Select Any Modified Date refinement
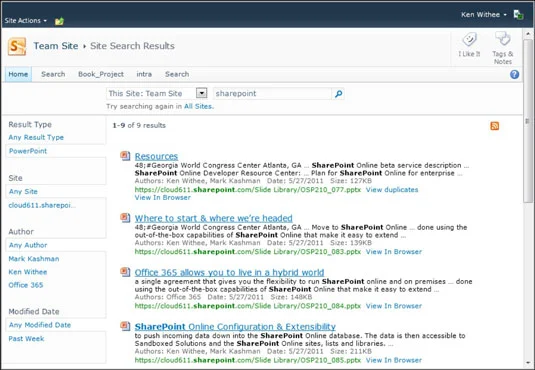The width and height of the screenshot is (535, 370). (x=40, y=325)
